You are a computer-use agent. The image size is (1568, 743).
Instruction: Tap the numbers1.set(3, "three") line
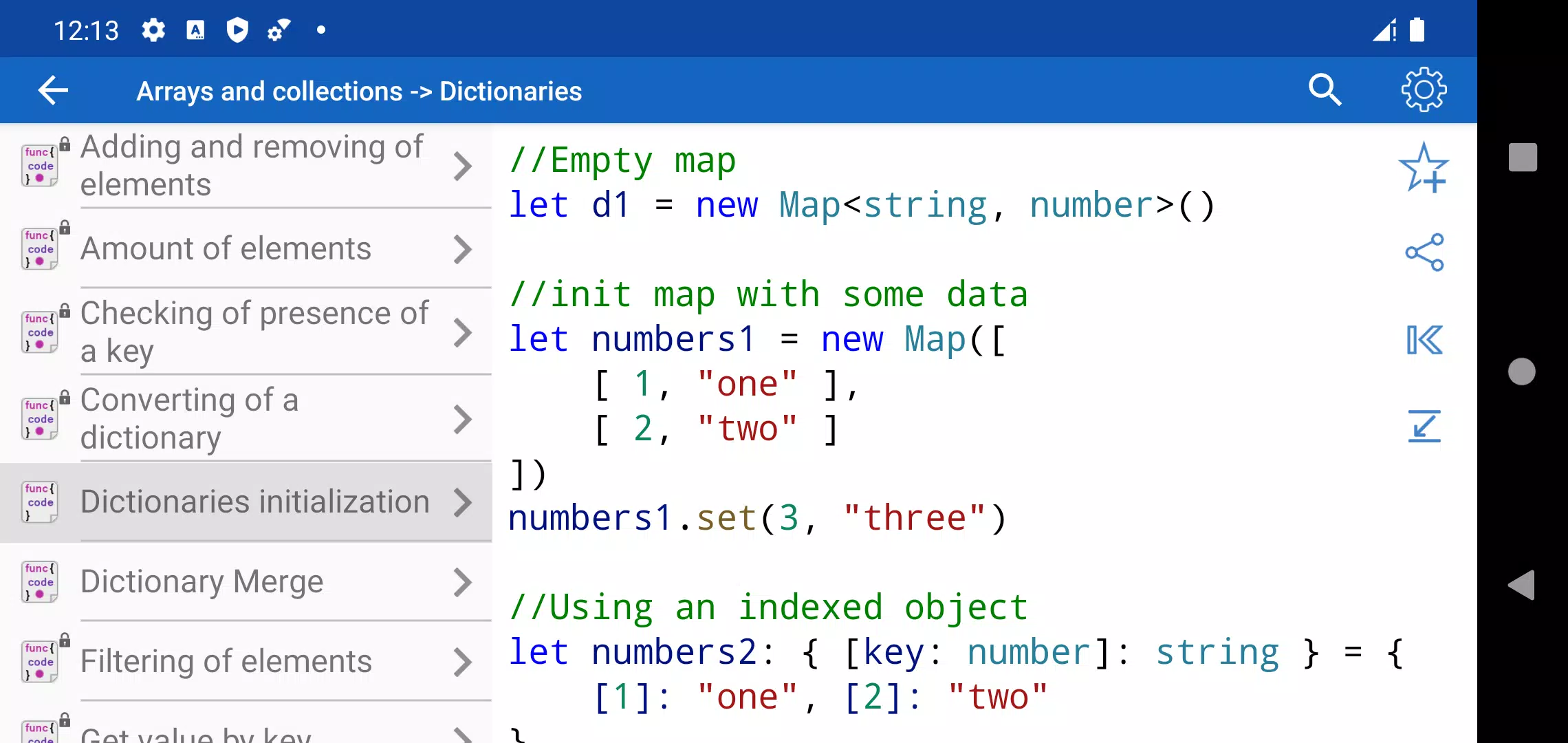click(x=757, y=518)
